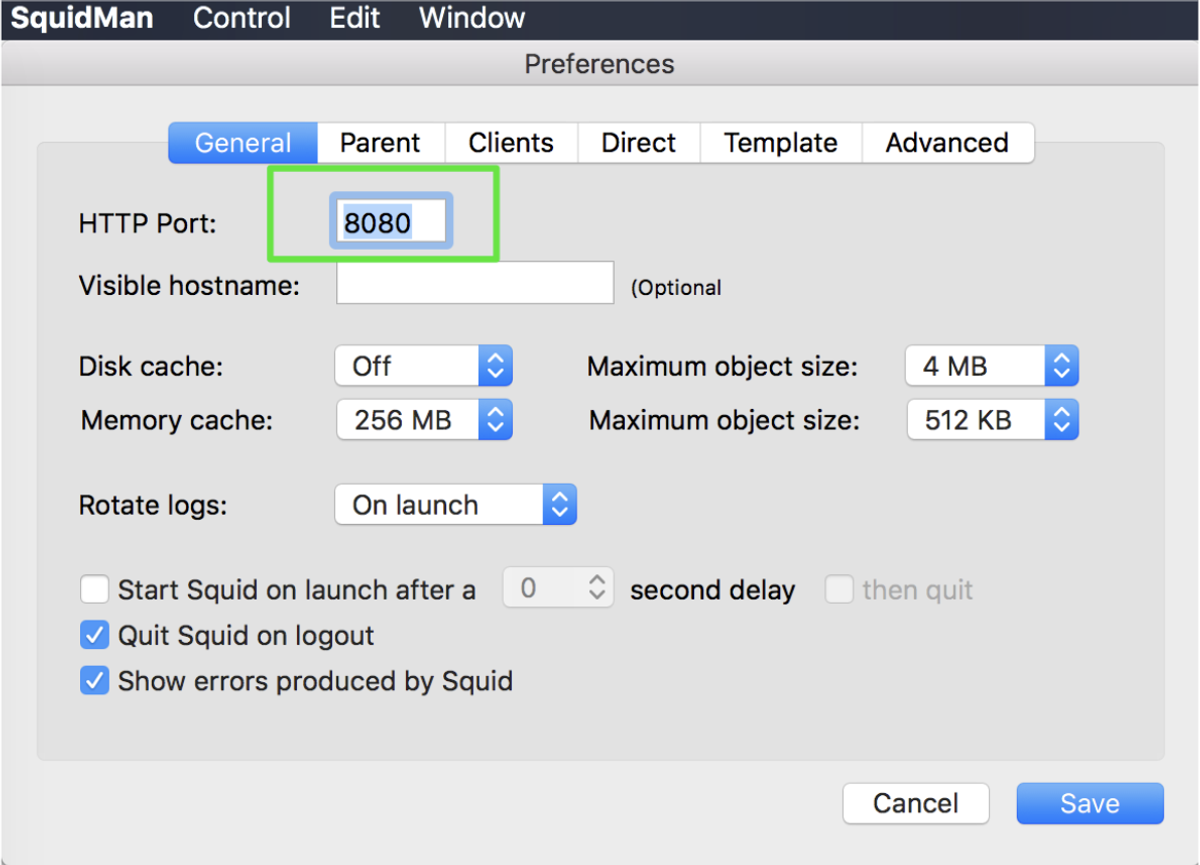Uncheck Quit Squid on logout
This screenshot has height=865, width=1200.
pyautogui.click(x=95, y=635)
